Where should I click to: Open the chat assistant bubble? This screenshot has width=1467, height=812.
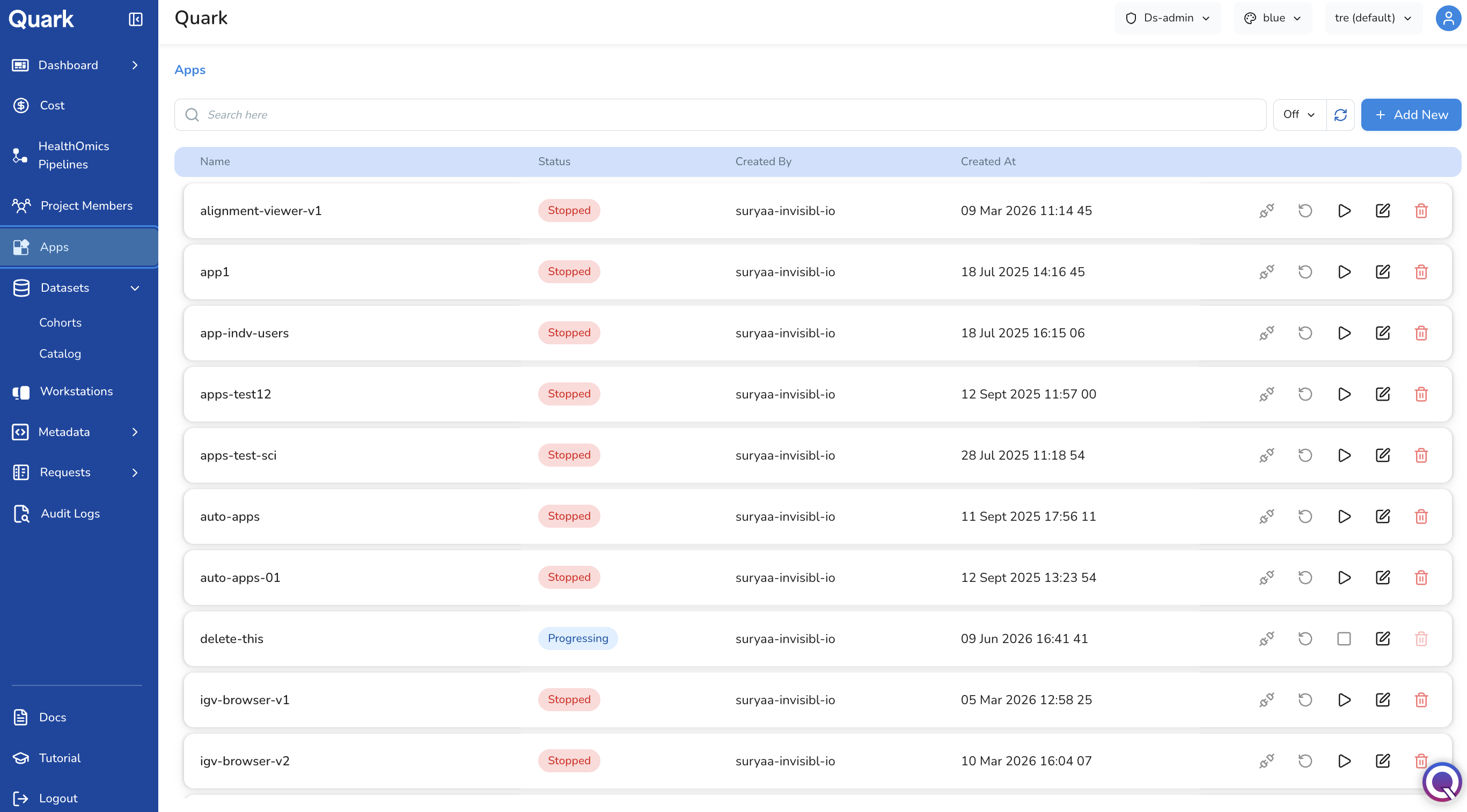pyautogui.click(x=1441, y=782)
